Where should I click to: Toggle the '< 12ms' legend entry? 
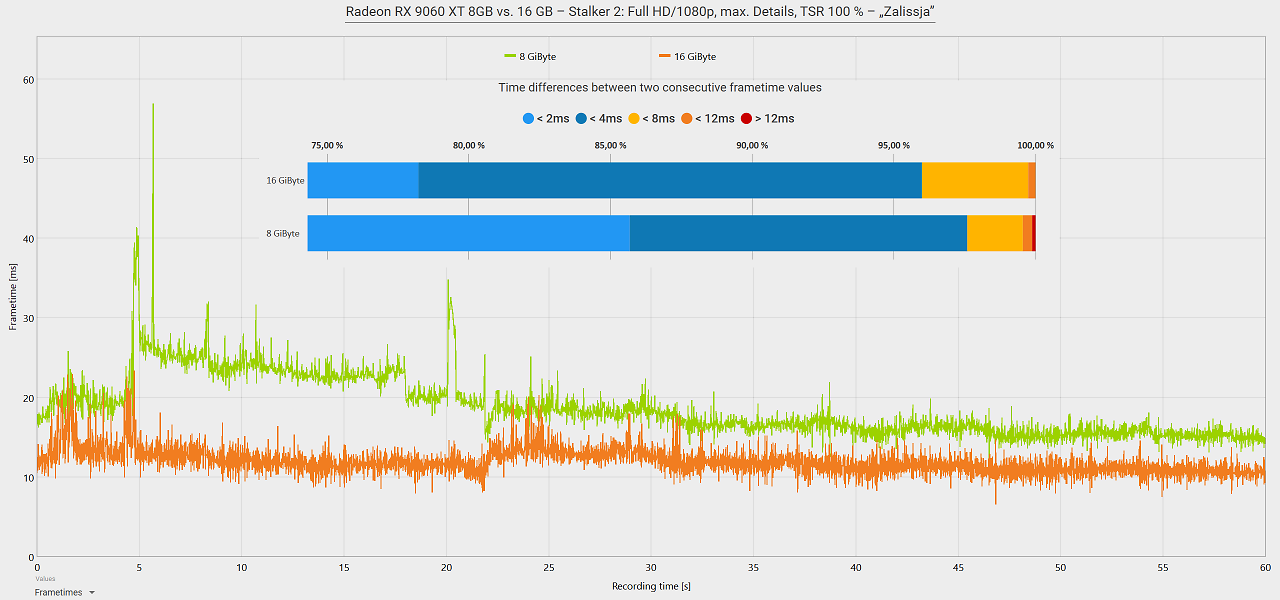coord(708,118)
